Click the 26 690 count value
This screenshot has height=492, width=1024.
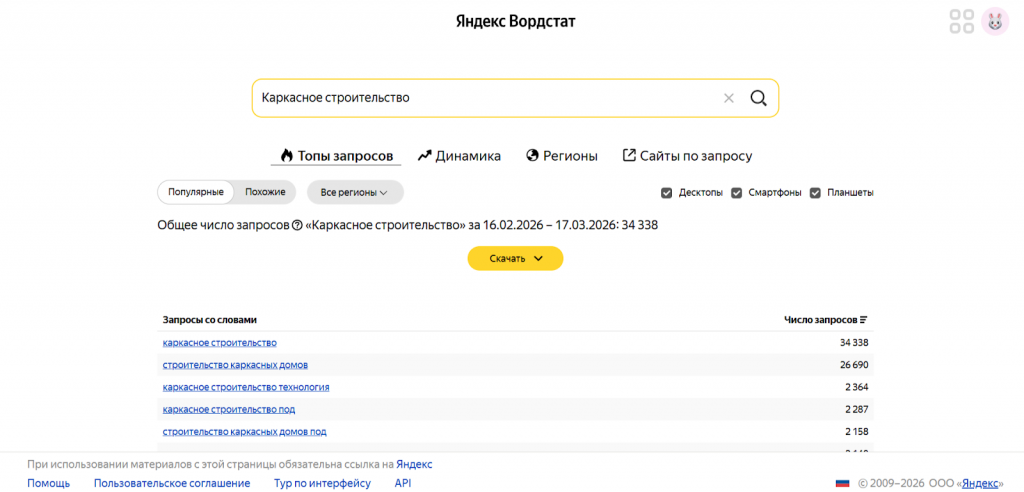coord(854,365)
